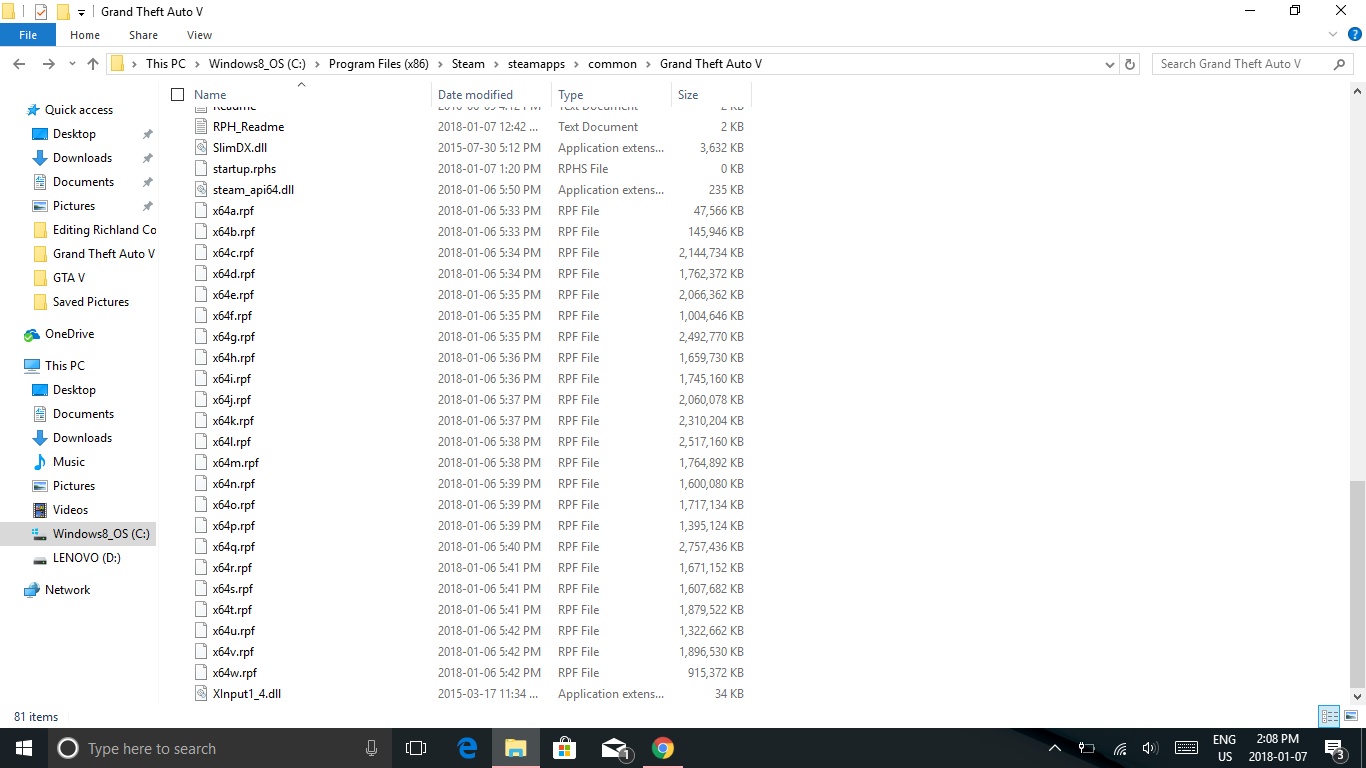Open Saved Pictures folder in Quick access
This screenshot has height=768, width=1366.
click(x=91, y=302)
